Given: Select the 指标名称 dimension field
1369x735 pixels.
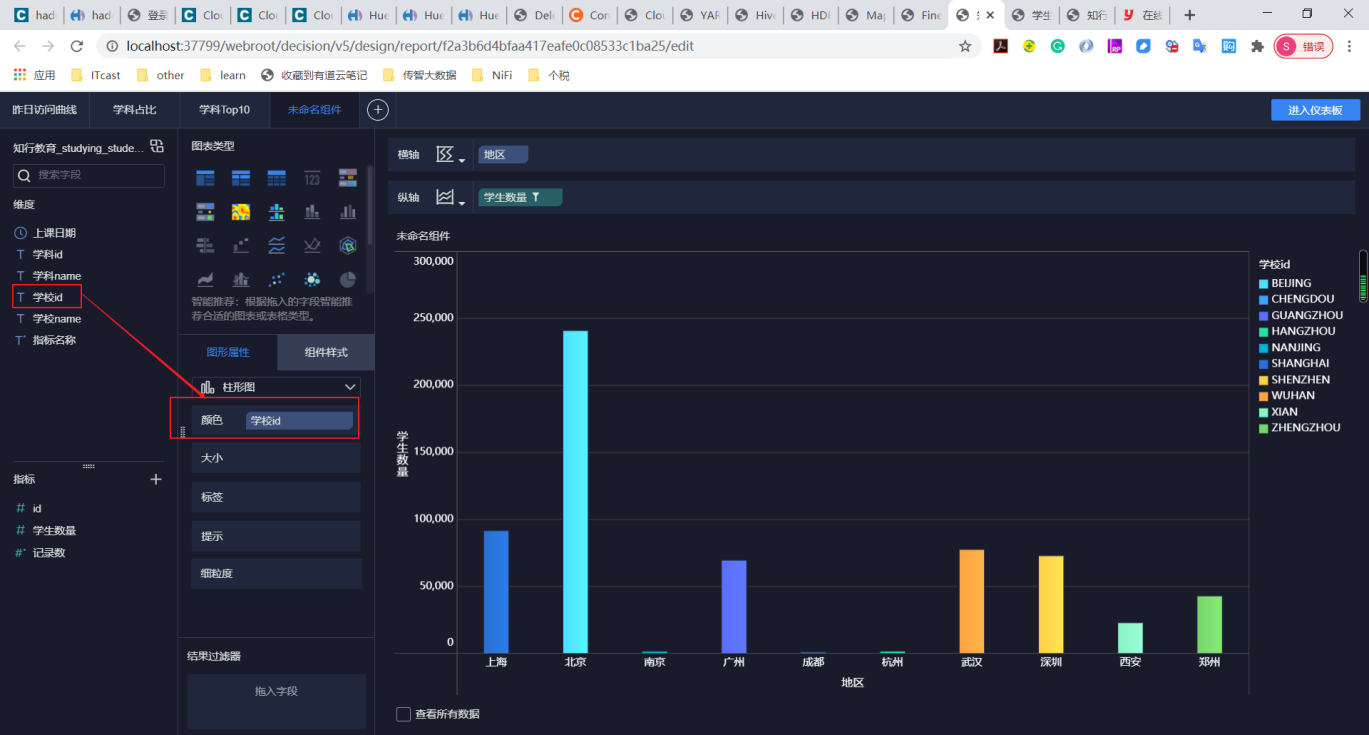Looking at the screenshot, I should pyautogui.click(x=54, y=340).
